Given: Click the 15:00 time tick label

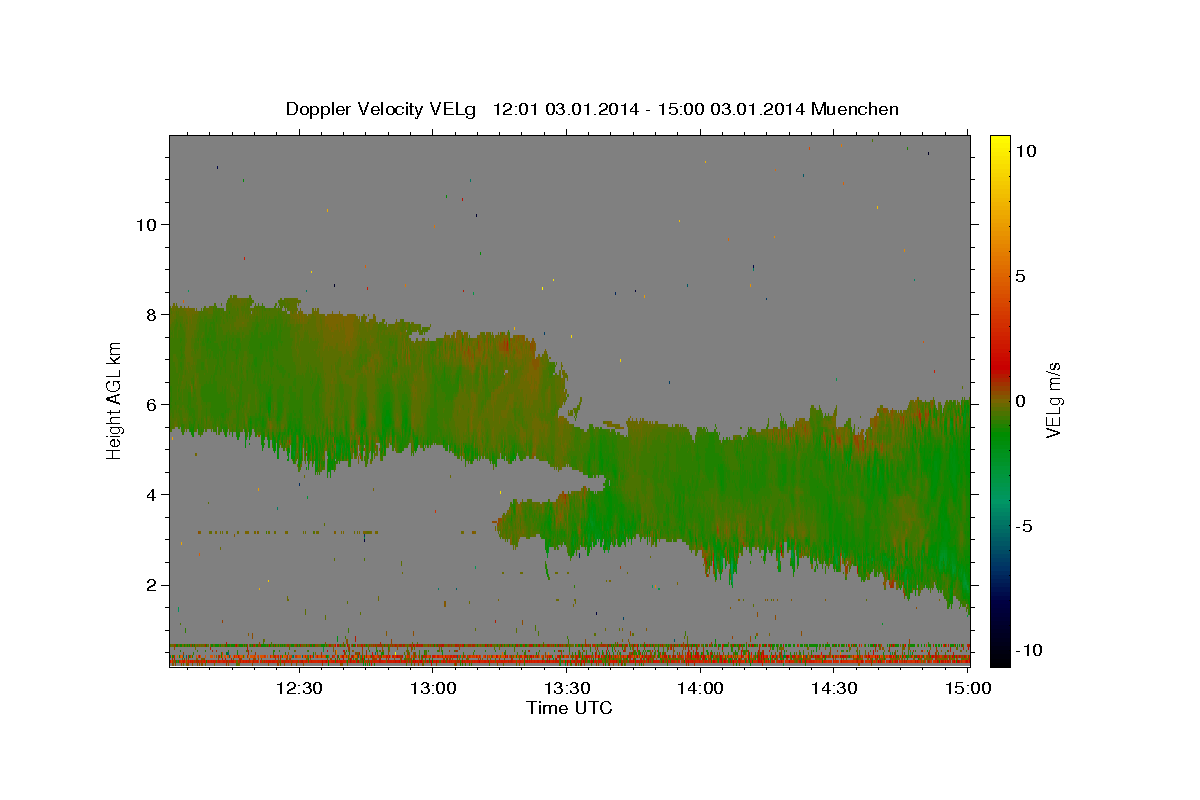Looking at the screenshot, I should pos(968,688).
